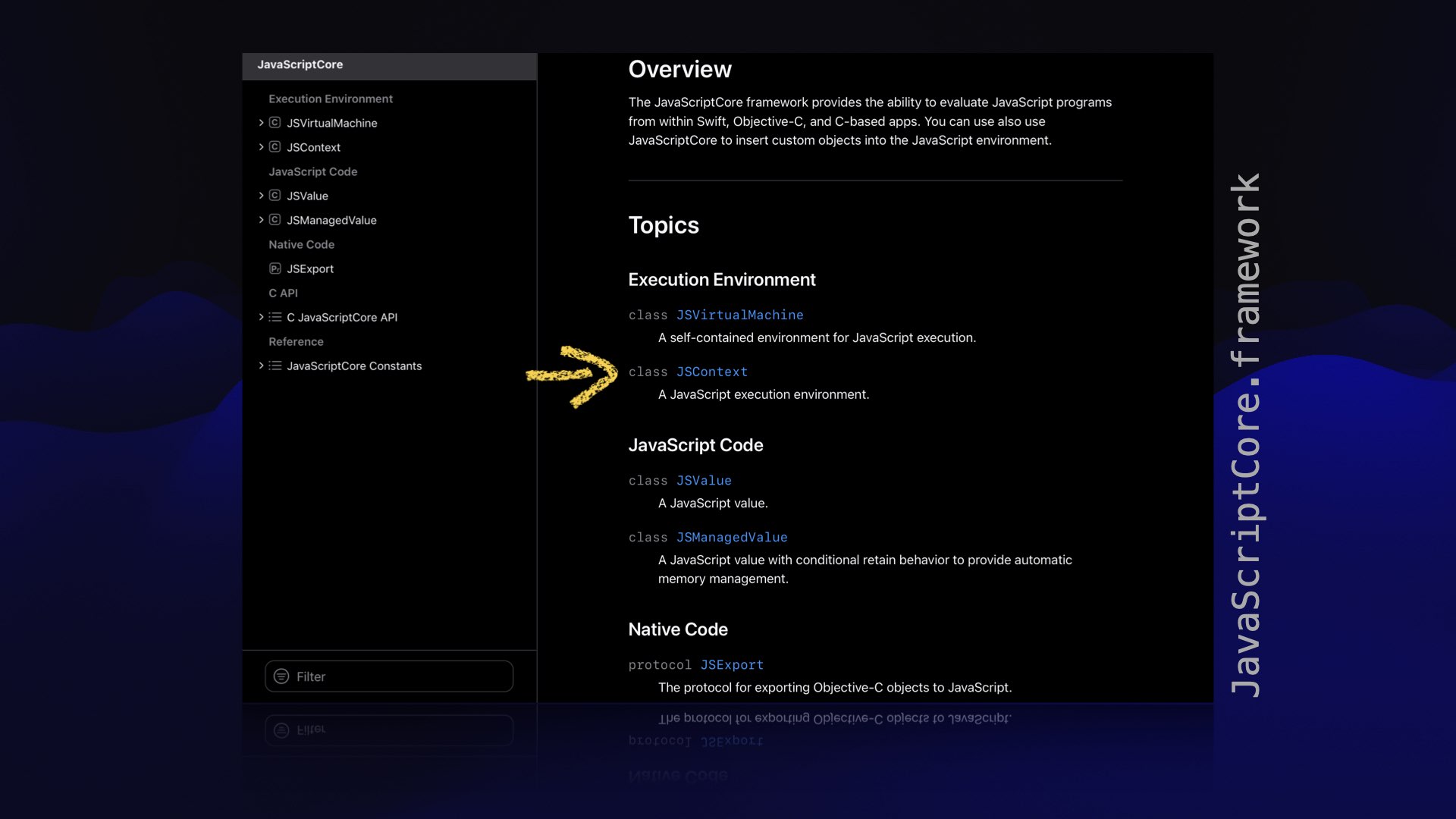Screen dimensions: 1456x819
Task: Expand the JSManagedValue chevron
Action: point(261,220)
